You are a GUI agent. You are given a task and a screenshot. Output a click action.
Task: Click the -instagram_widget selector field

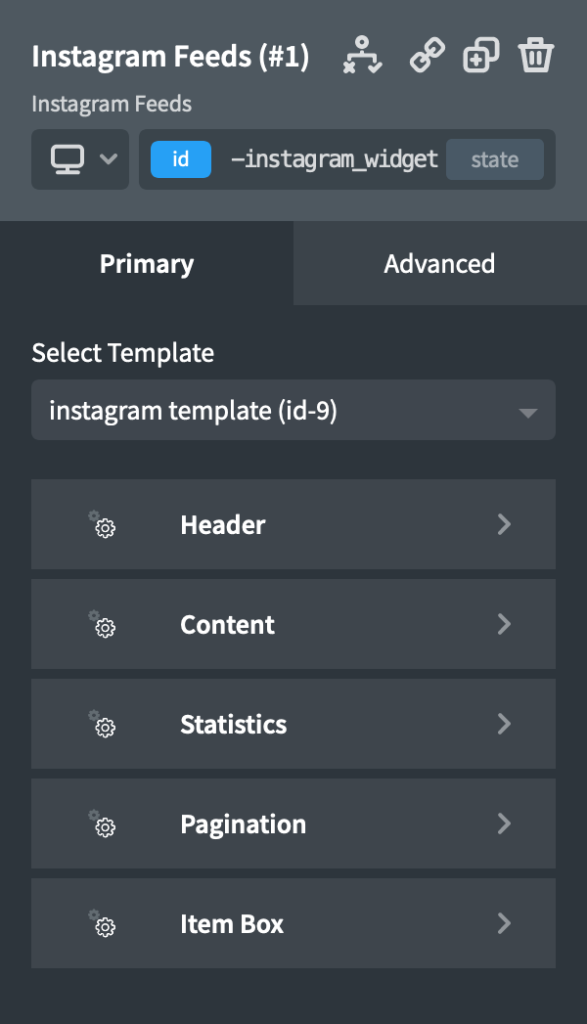pyautogui.click(x=334, y=159)
